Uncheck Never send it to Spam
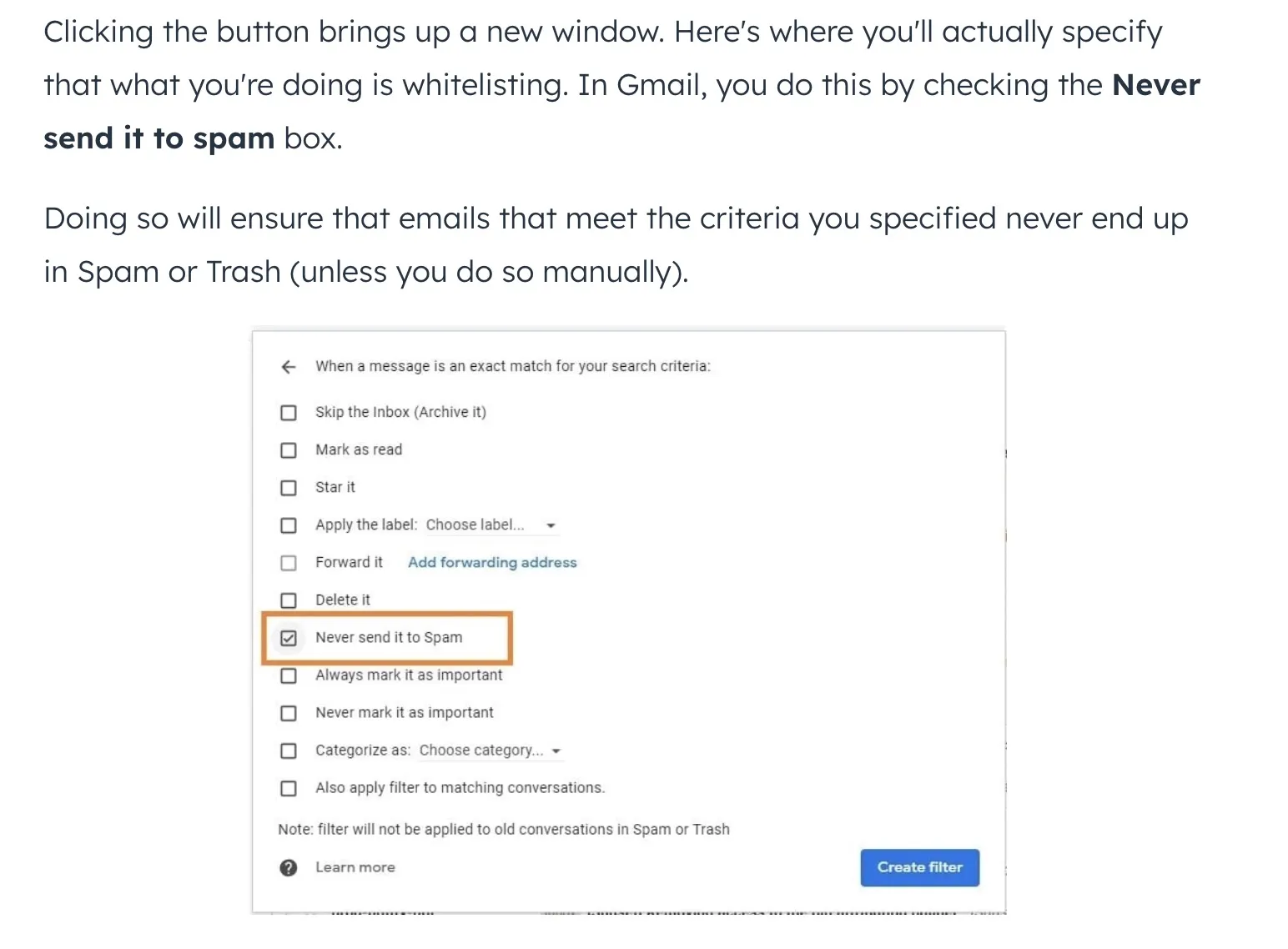 (289, 638)
